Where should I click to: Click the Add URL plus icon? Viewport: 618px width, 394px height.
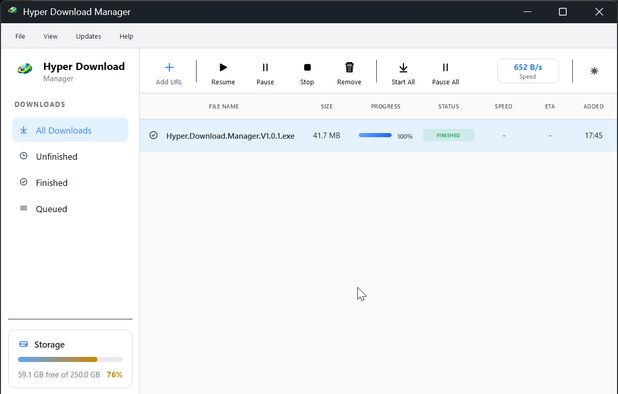pos(169,67)
